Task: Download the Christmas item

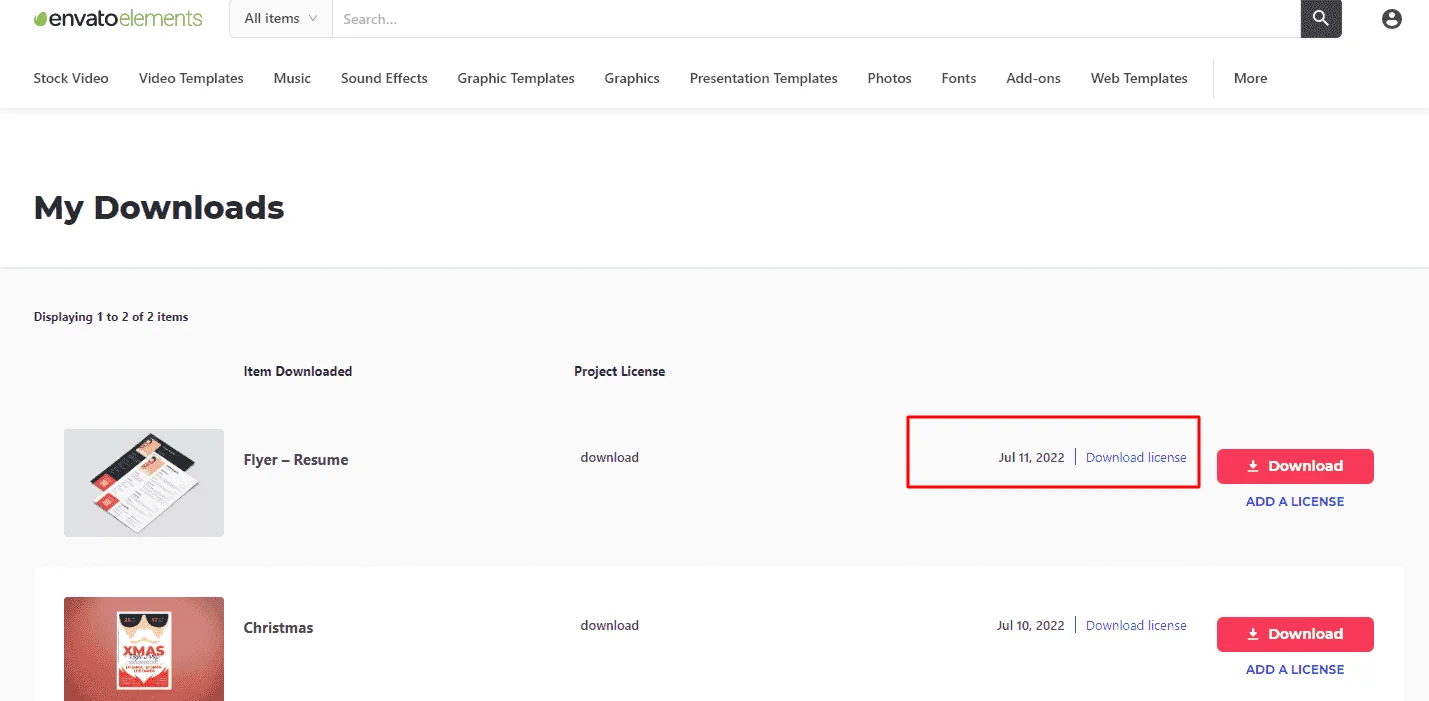Action: pos(1295,634)
